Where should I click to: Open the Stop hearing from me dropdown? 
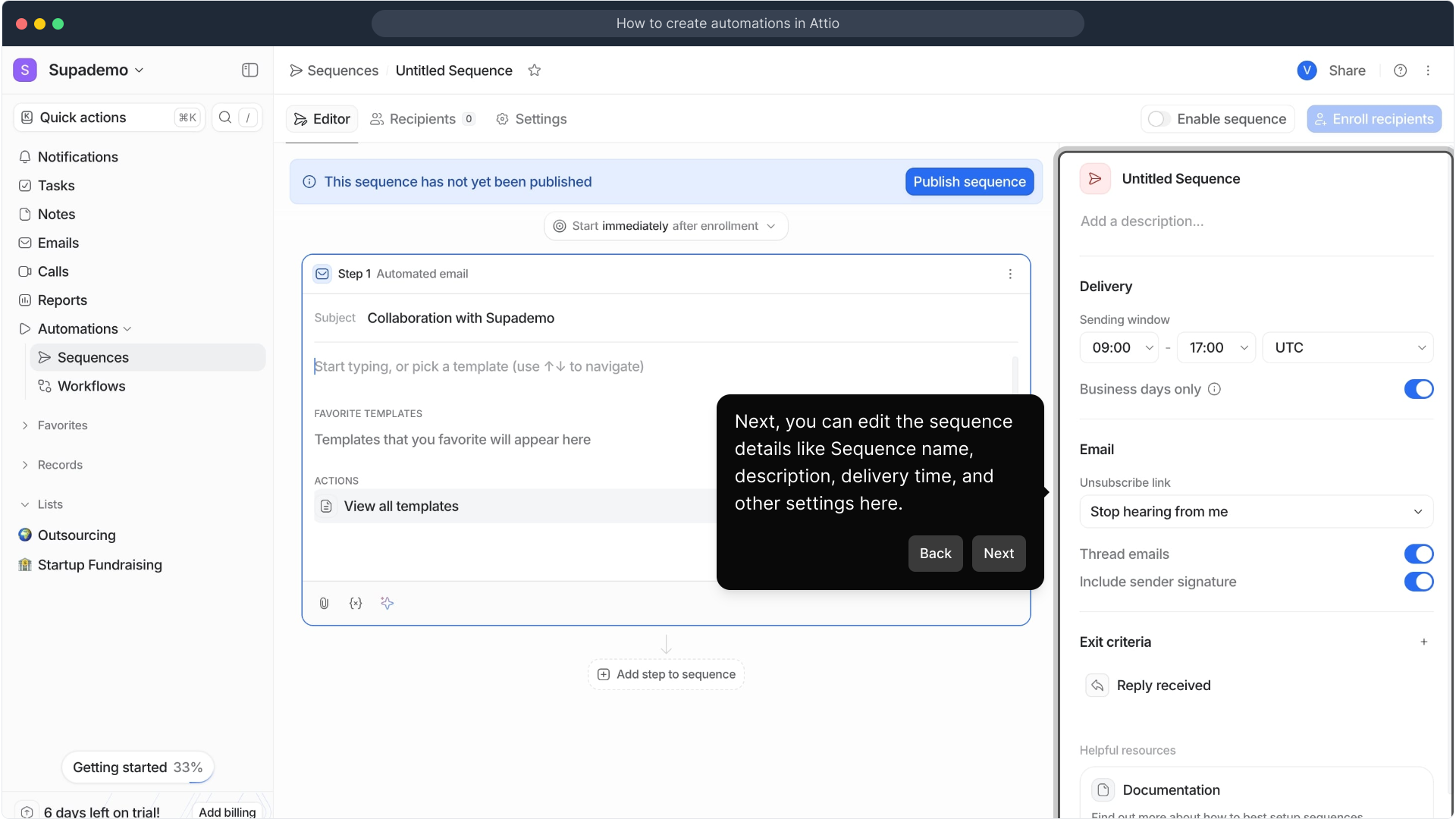pyautogui.click(x=1256, y=512)
